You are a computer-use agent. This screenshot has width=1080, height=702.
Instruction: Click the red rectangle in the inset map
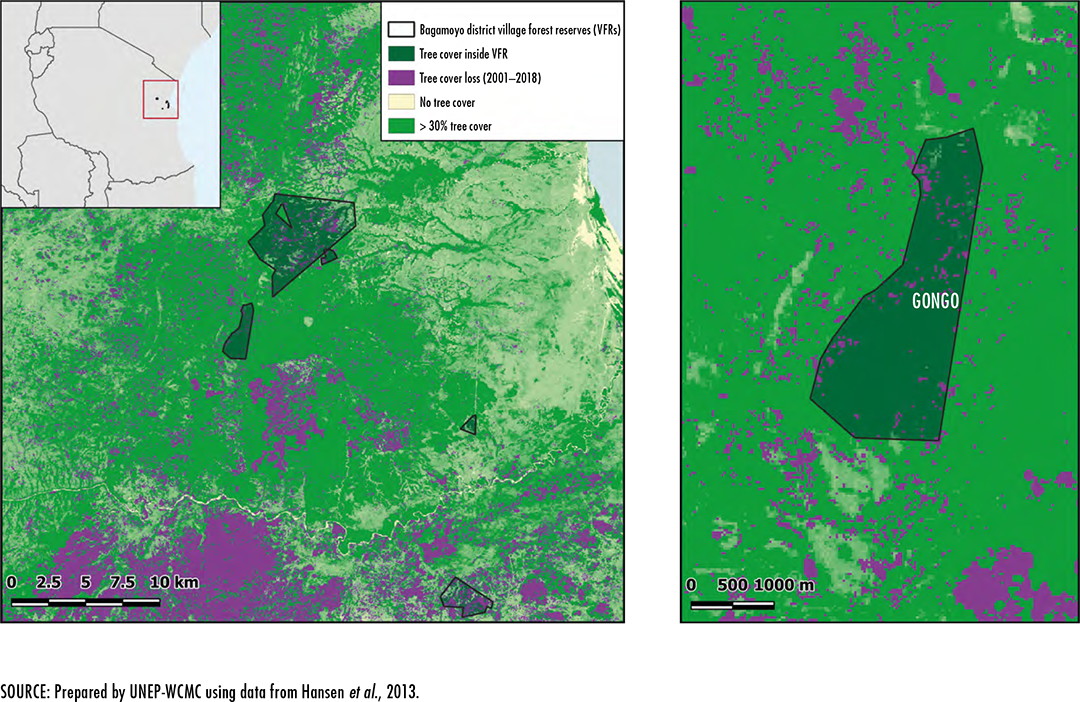pos(161,100)
